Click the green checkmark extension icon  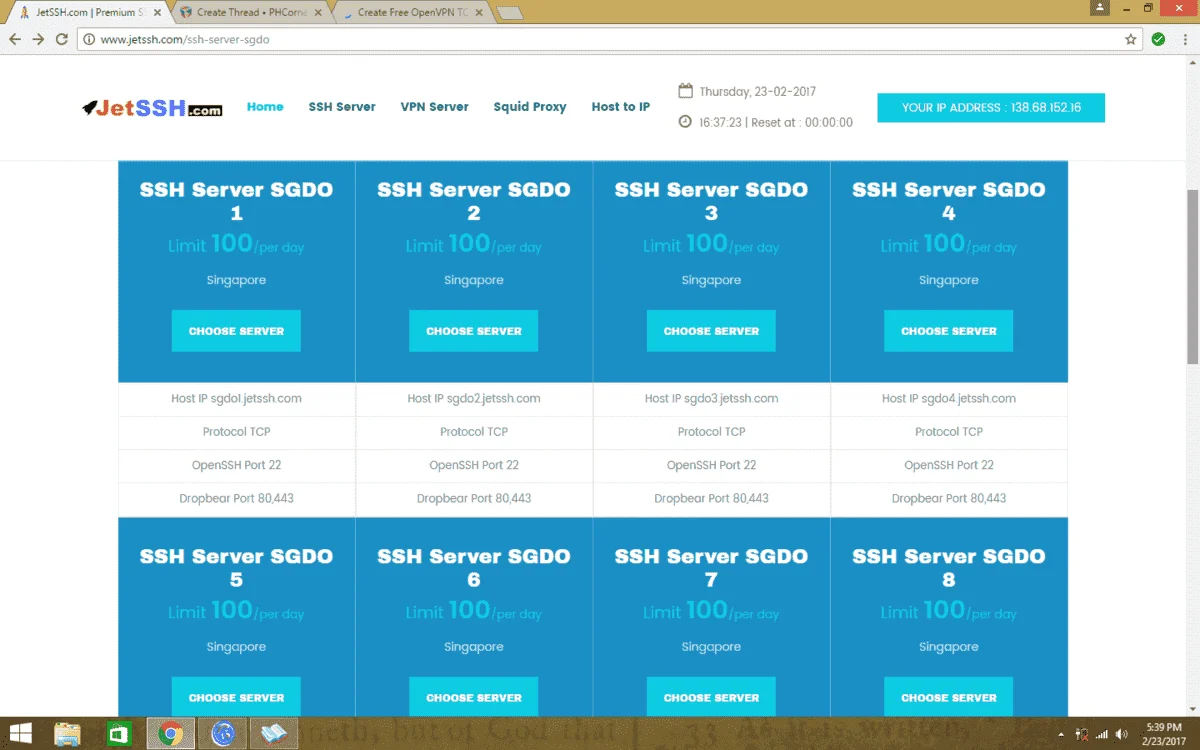coord(1158,39)
